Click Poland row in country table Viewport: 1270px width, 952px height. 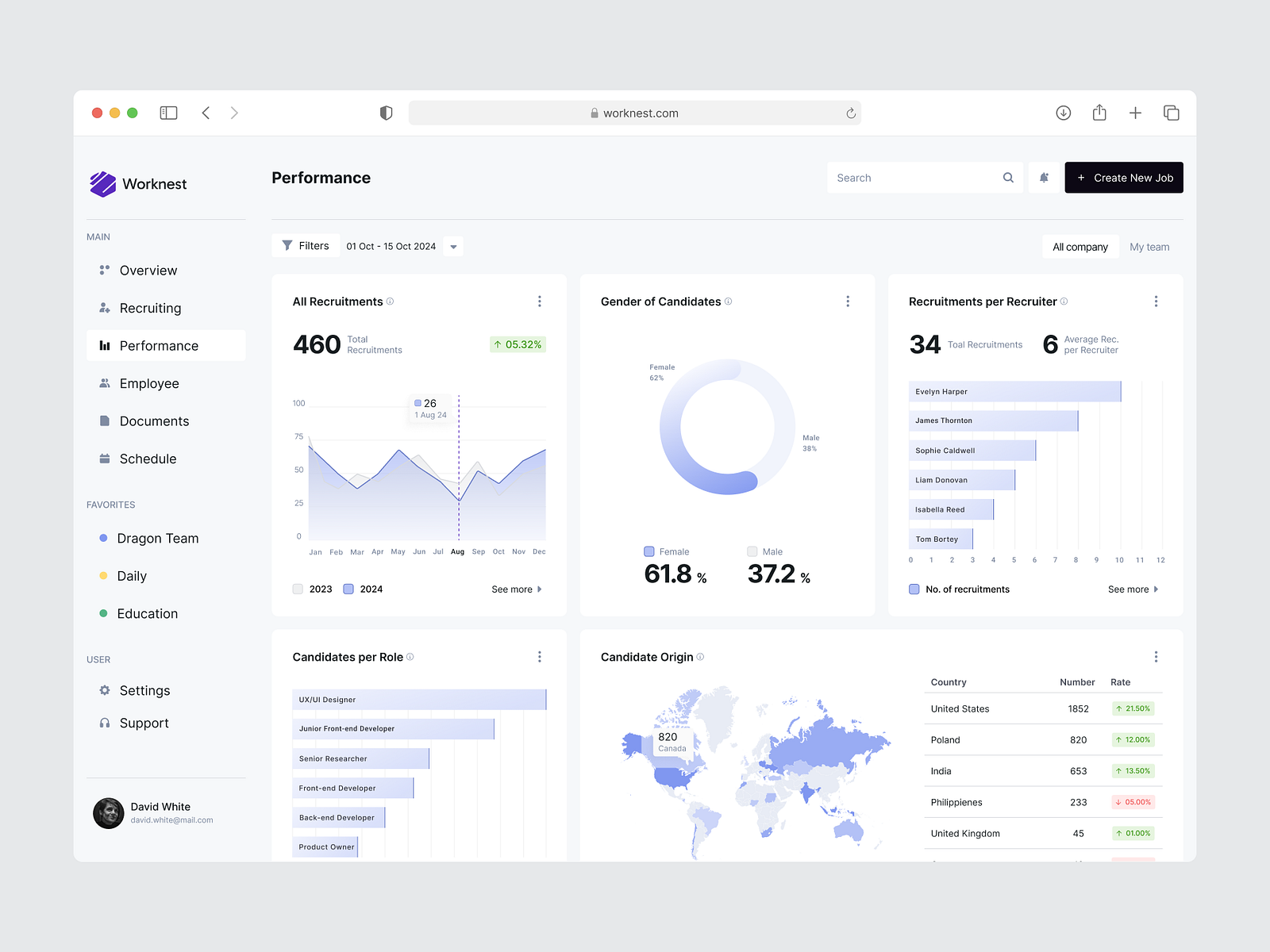tap(1043, 739)
